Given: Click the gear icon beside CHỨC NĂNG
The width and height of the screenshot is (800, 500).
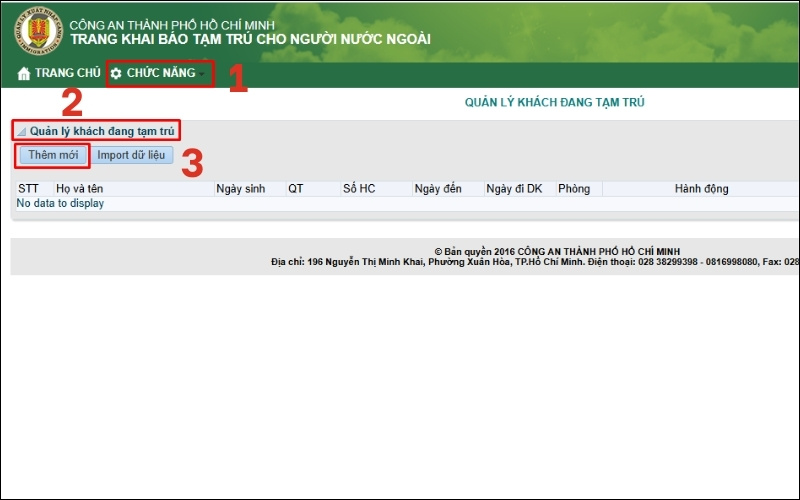Looking at the screenshot, I should coord(116,74).
